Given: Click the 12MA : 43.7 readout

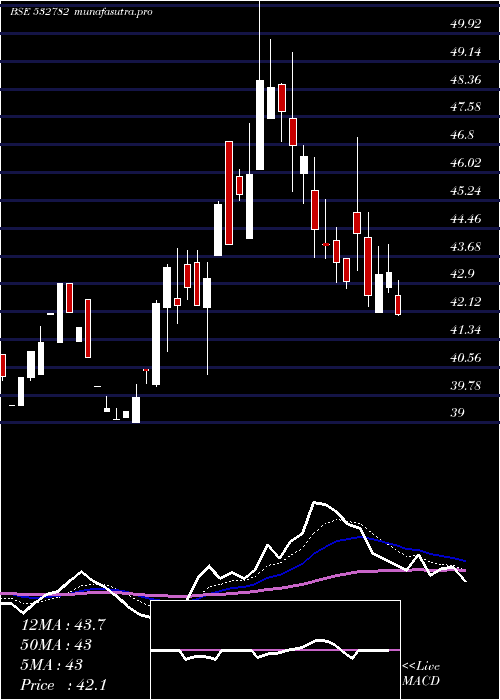Looking at the screenshot, I should click(x=64, y=625).
